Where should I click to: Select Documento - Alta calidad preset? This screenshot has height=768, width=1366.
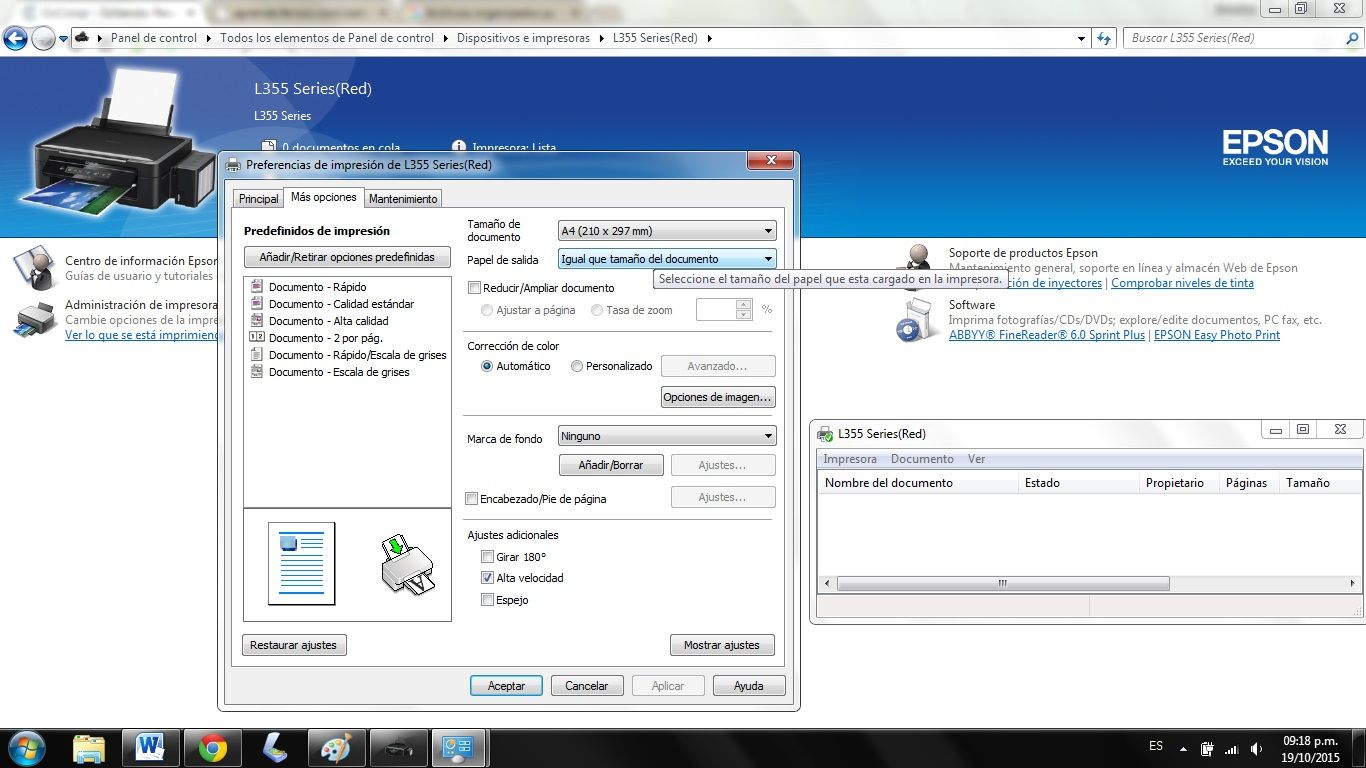point(329,321)
